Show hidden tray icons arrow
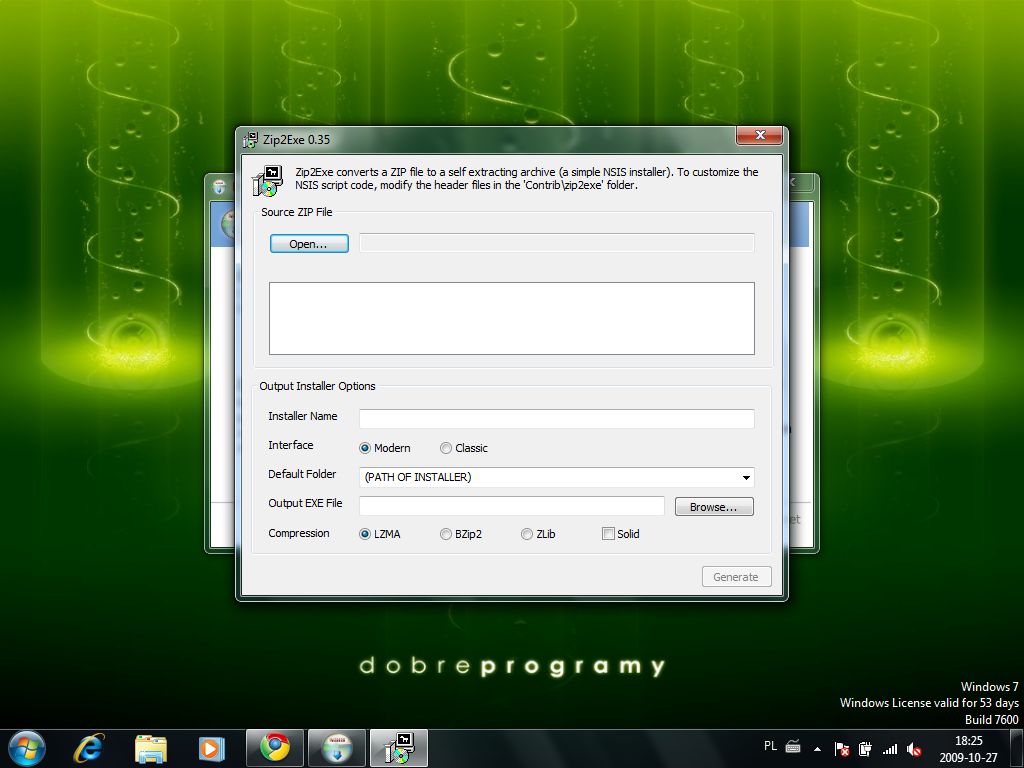The width and height of the screenshot is (1024, 768). 817,749
